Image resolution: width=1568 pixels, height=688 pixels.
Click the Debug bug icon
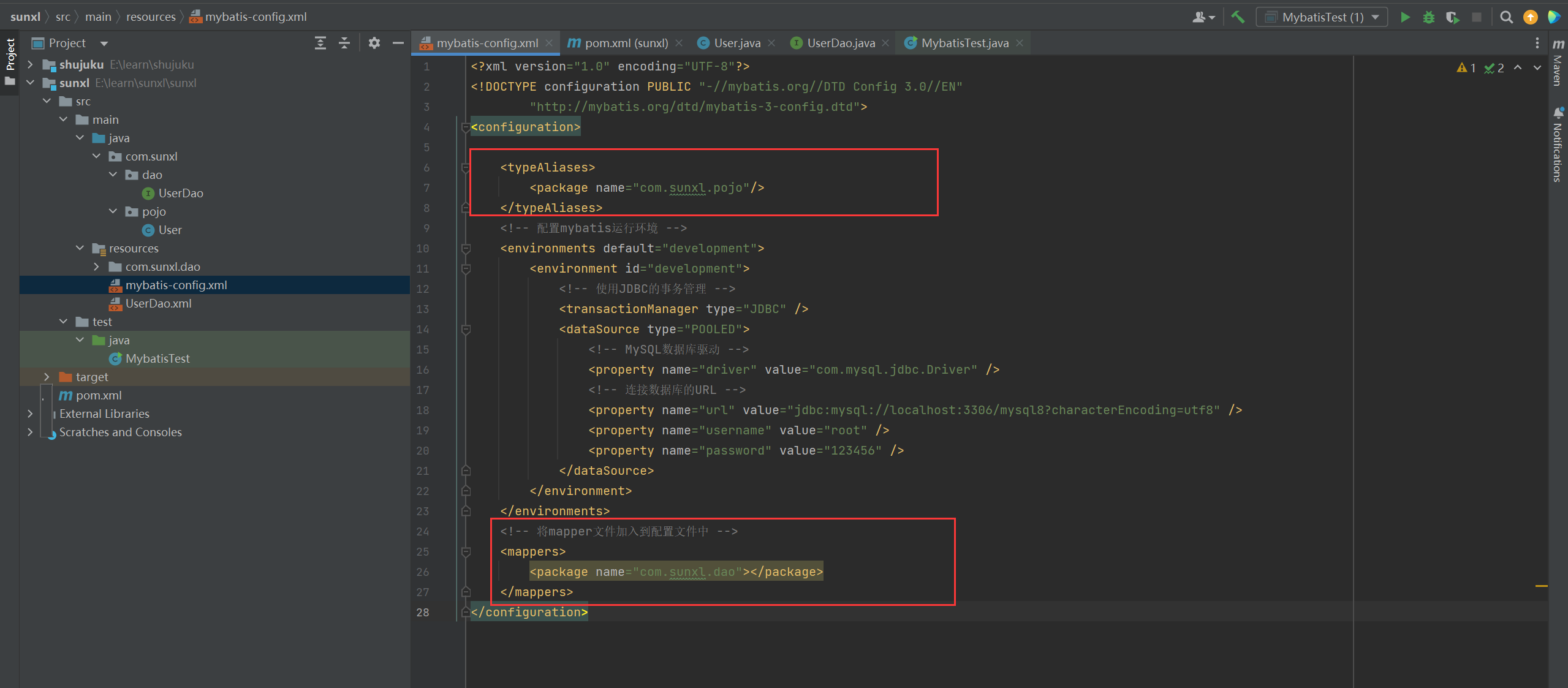tap(1428, 17)
